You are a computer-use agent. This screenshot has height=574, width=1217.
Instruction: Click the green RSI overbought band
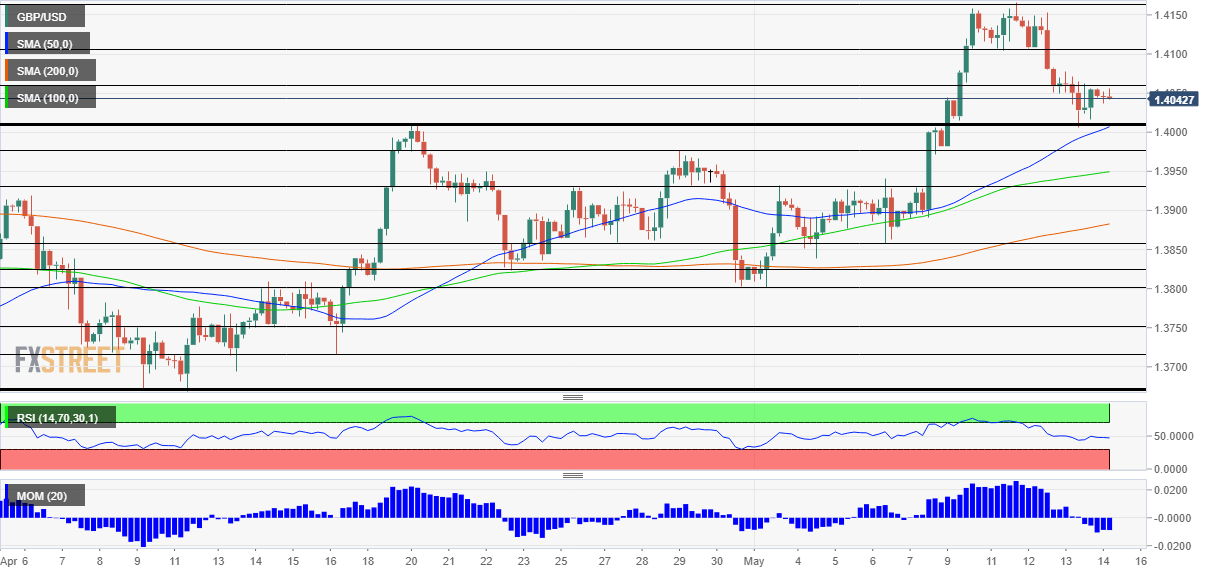pos(600,412)
